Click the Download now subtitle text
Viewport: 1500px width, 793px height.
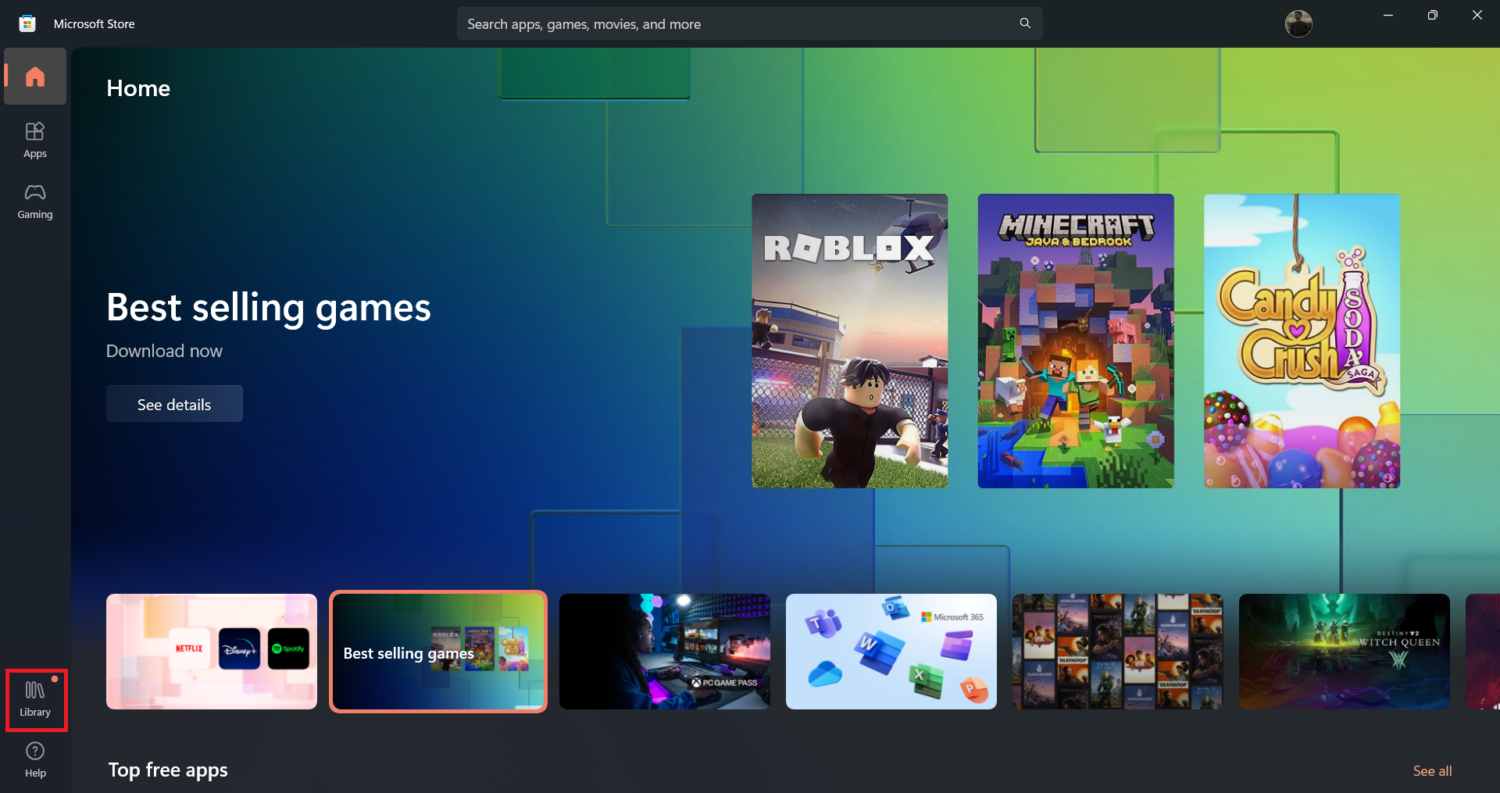pos(165,351)
